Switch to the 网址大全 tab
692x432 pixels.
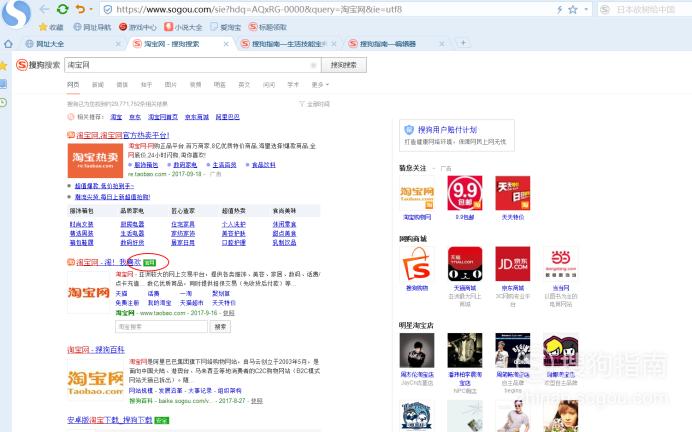pyautogui.click(x=71, y=44)
